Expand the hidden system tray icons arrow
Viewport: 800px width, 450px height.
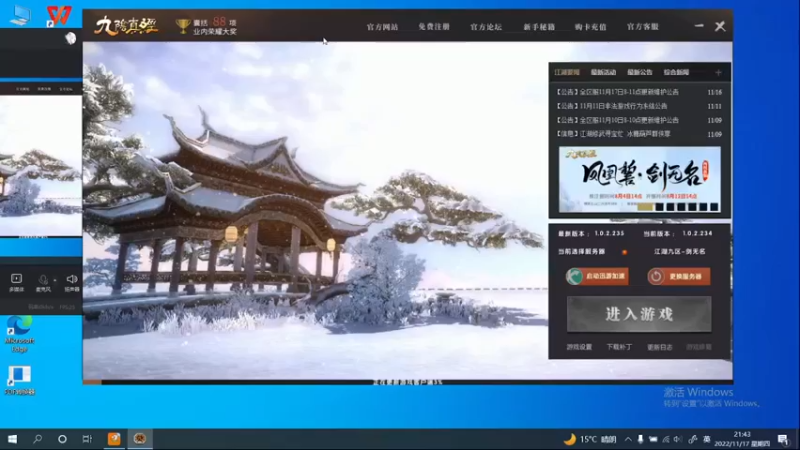pos(628,439)
